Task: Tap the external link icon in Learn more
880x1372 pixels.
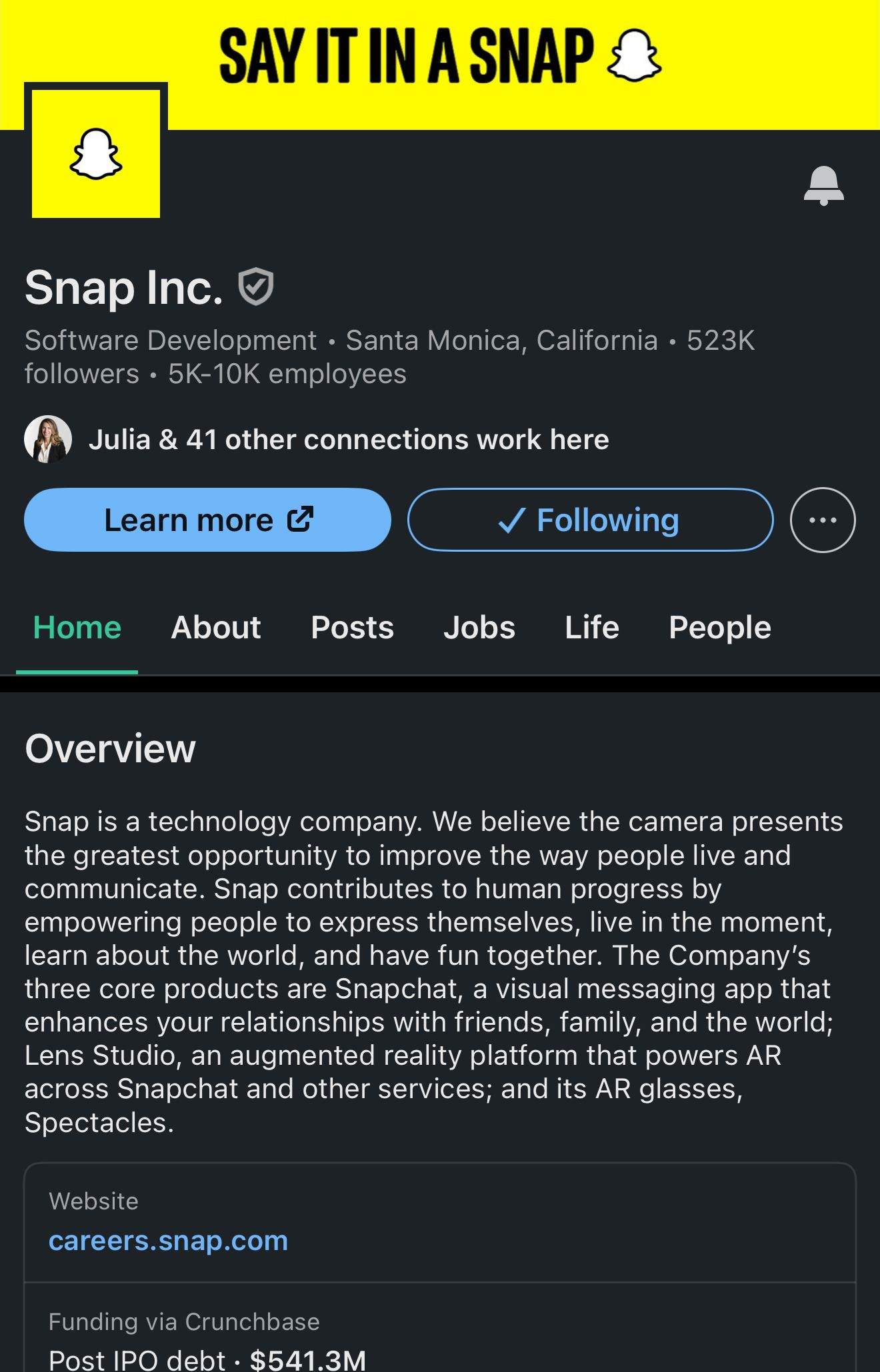Action: [x=301, y=519]
